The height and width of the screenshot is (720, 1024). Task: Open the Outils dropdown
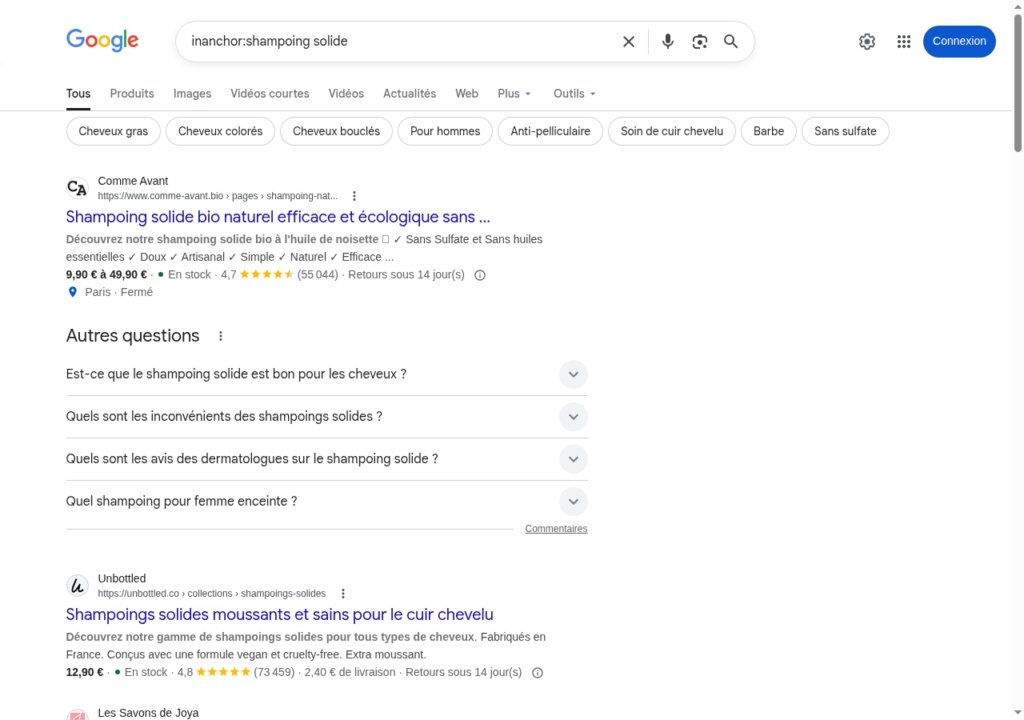coord(574,94)
